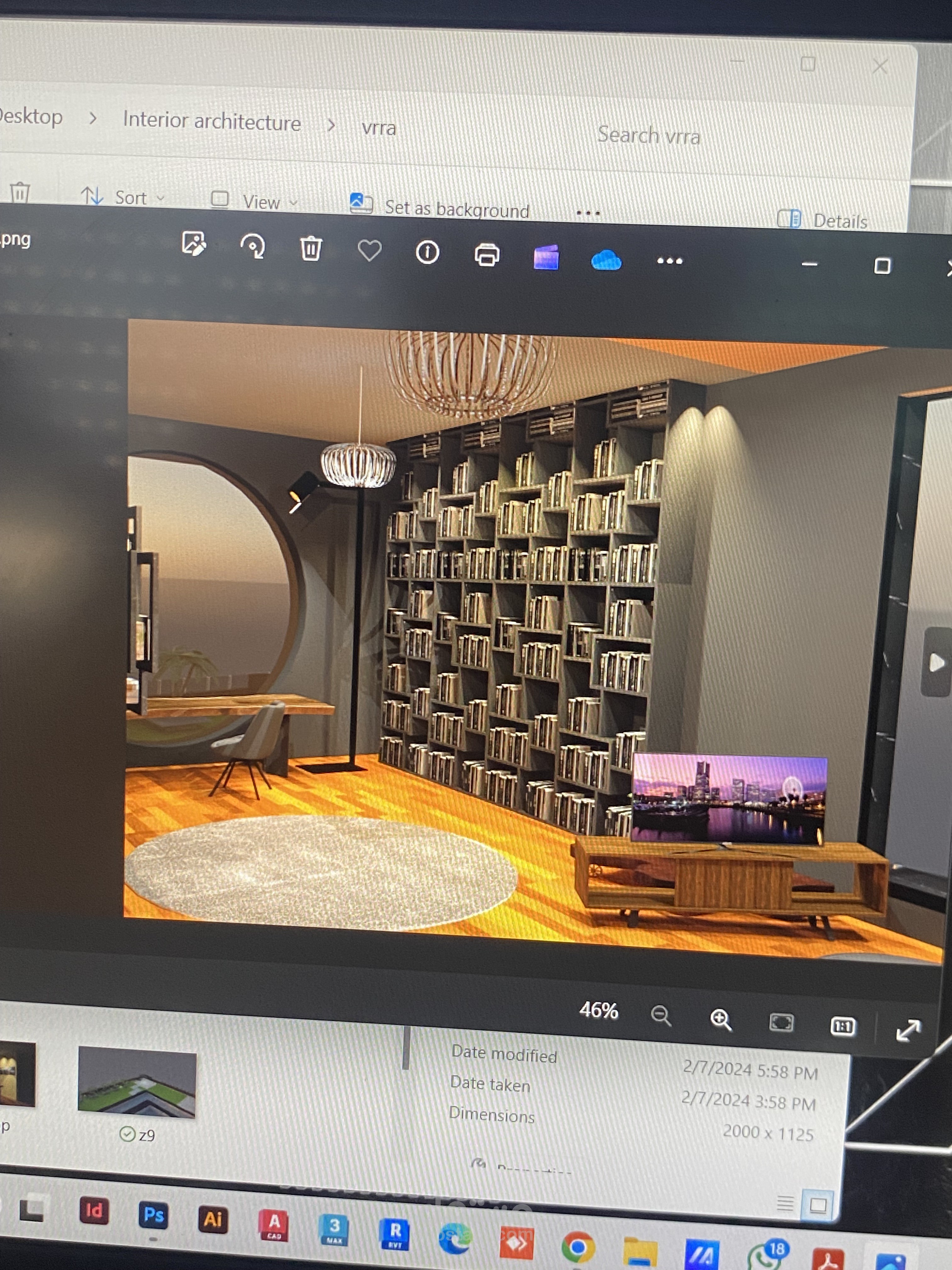The width and height of the screenshot is (952, 1270).
Task: Open Adobe Acrobat from the taskbar
Action: pos(829,1260)
